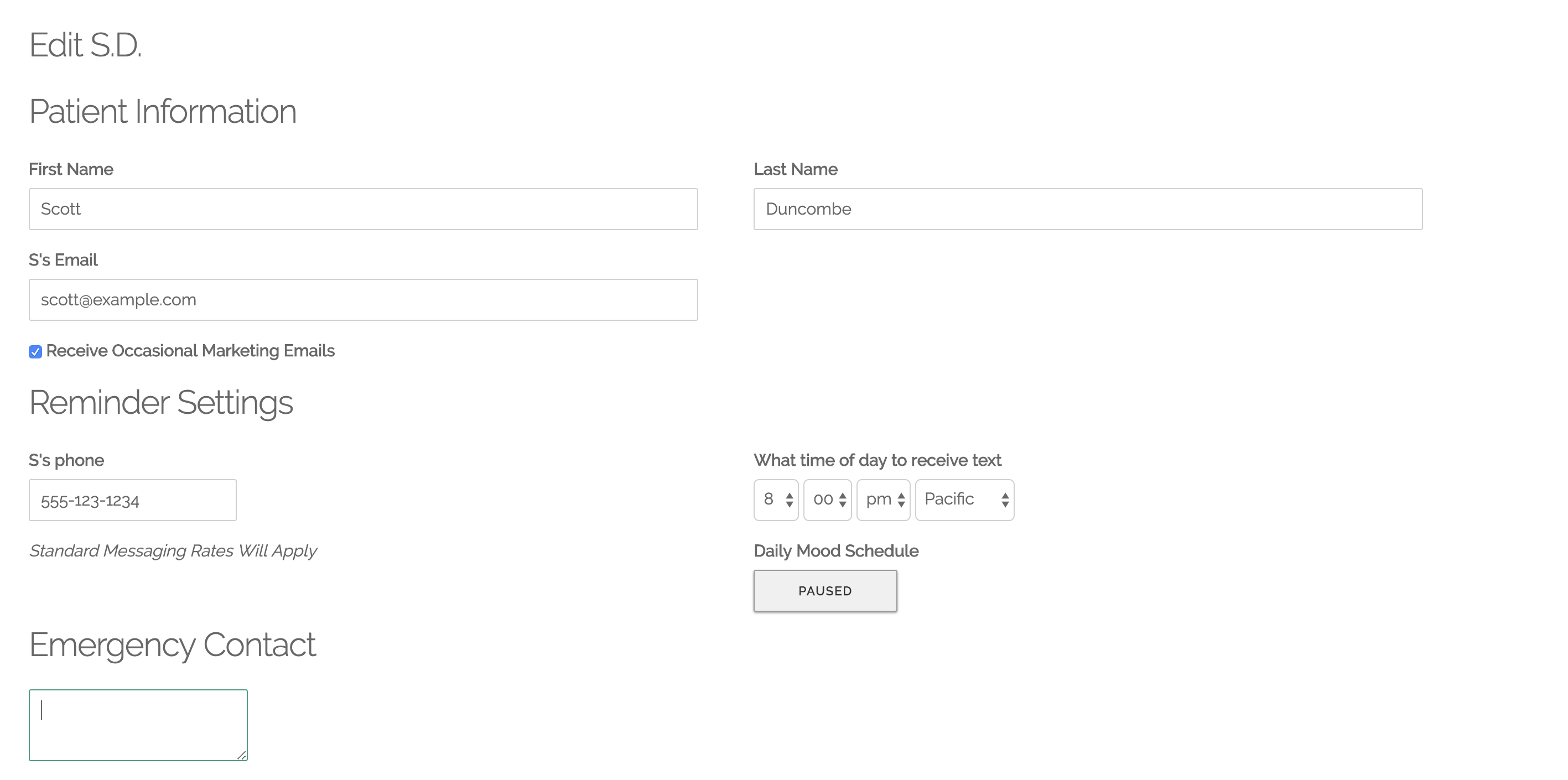Click the Emergency Contact heading
Screen dimensions: 1568x780
tap(172, 644)
